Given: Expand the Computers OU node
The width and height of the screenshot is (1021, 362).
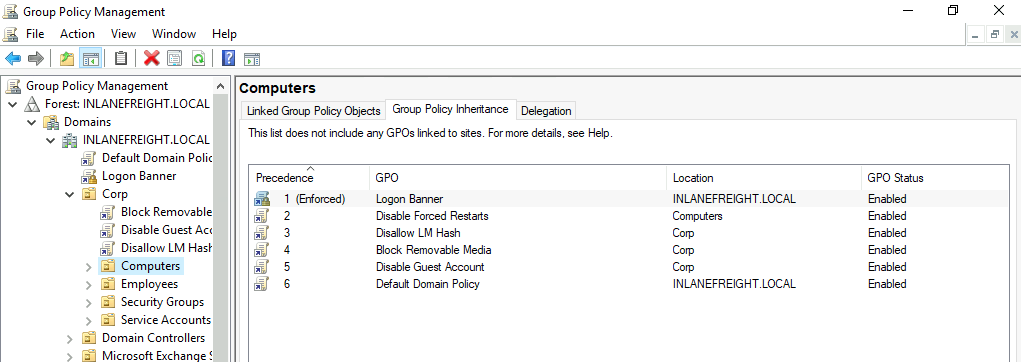Looking at the screenshot, I should point(89,266).
